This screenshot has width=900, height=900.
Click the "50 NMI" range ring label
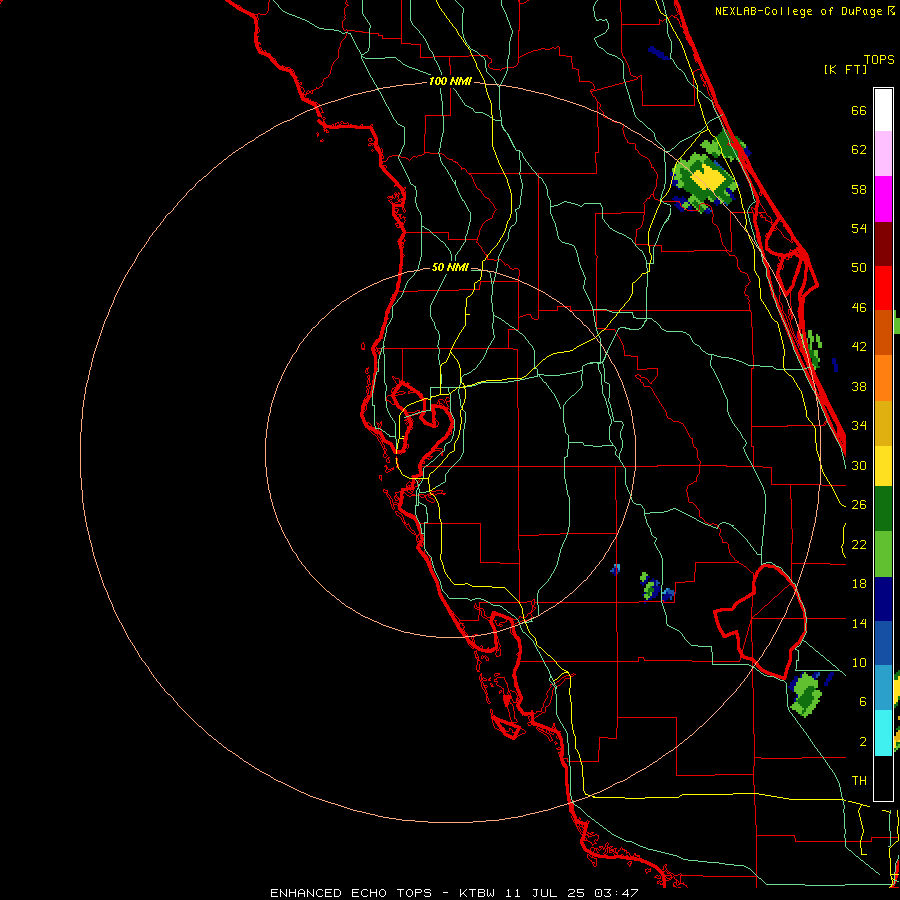pyautogui.click(x=450, y=267)
